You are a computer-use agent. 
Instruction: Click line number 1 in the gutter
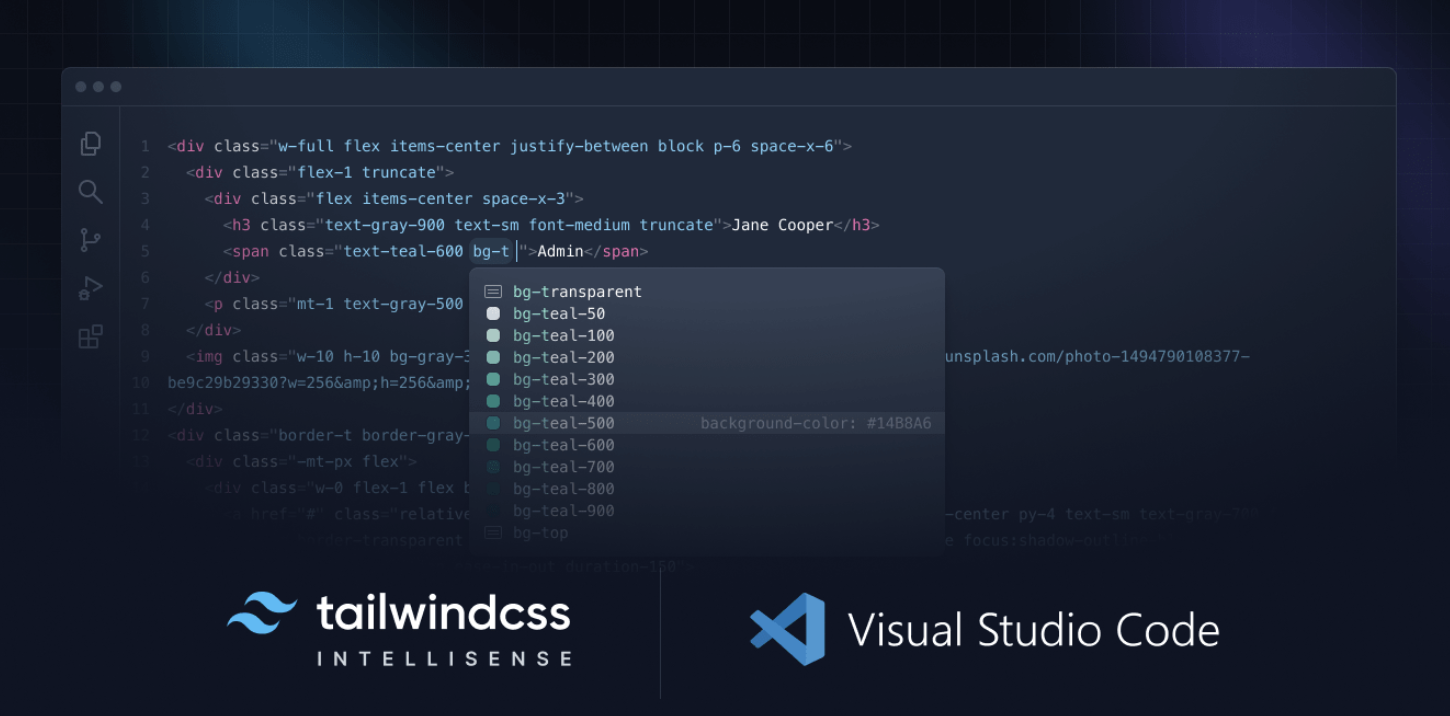pyautogui.click(x=145, y=147)
